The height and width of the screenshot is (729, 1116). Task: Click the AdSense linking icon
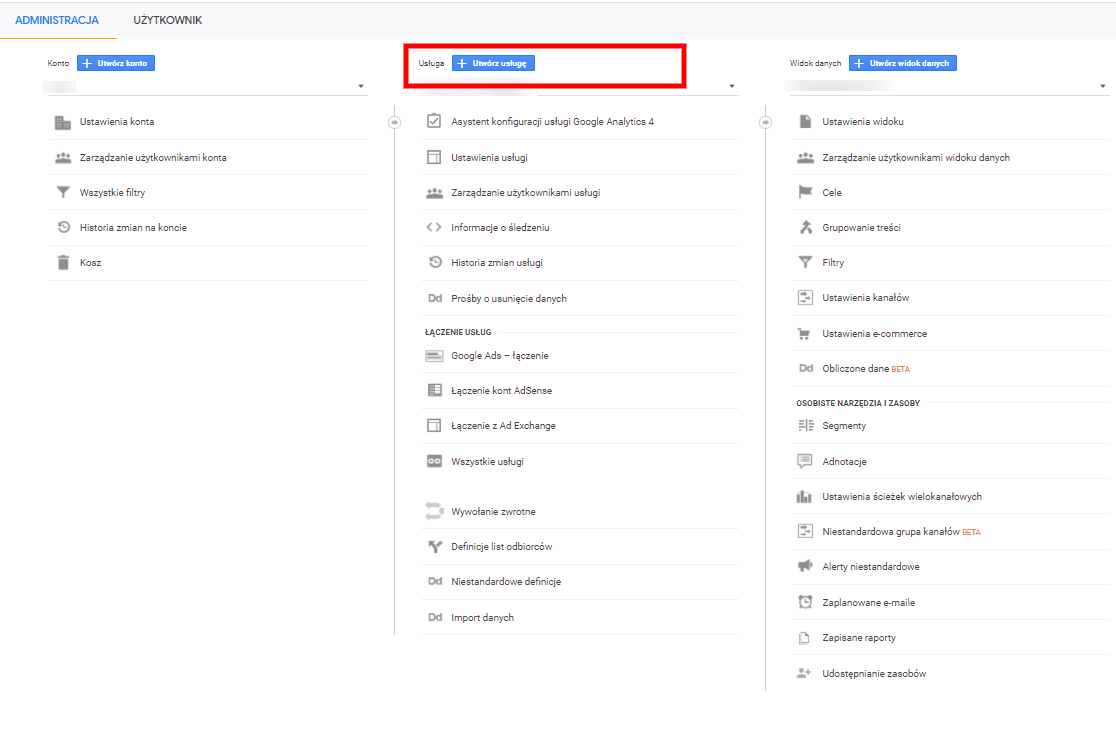point(434,390)
